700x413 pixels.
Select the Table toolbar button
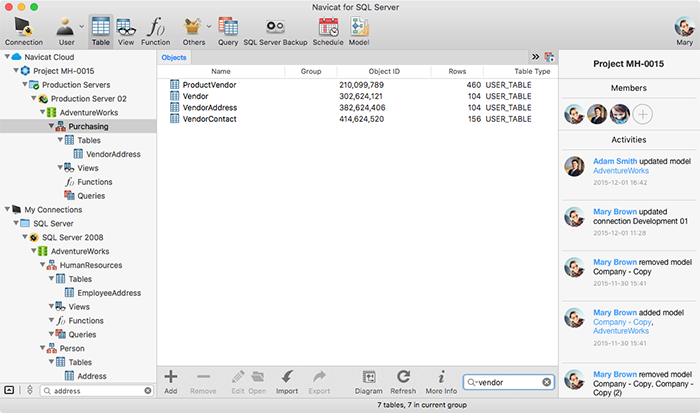[x=100, y=31]
